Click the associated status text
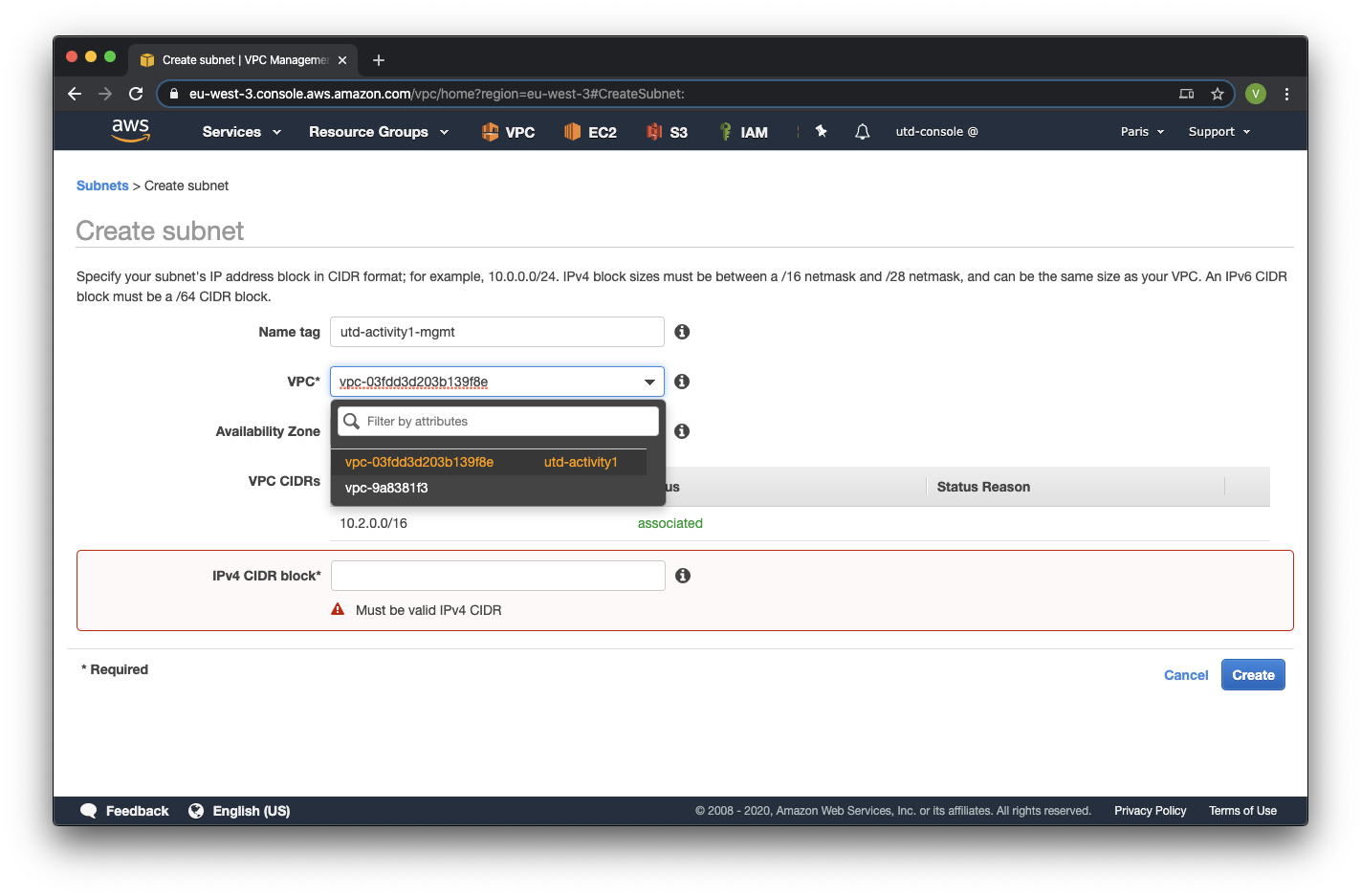 tap(670, 523)
